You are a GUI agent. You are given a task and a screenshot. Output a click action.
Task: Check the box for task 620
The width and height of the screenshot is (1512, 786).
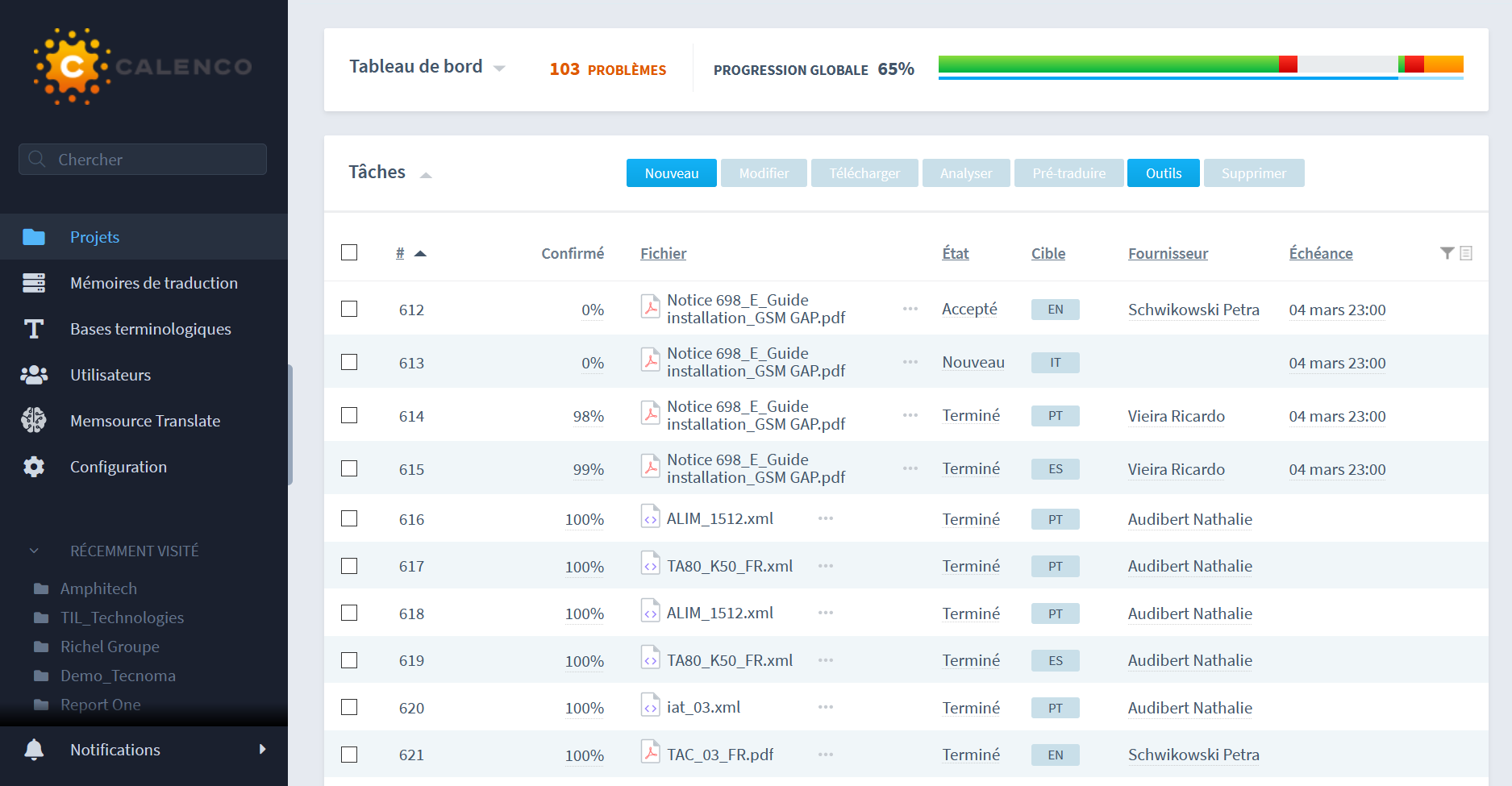349,707
